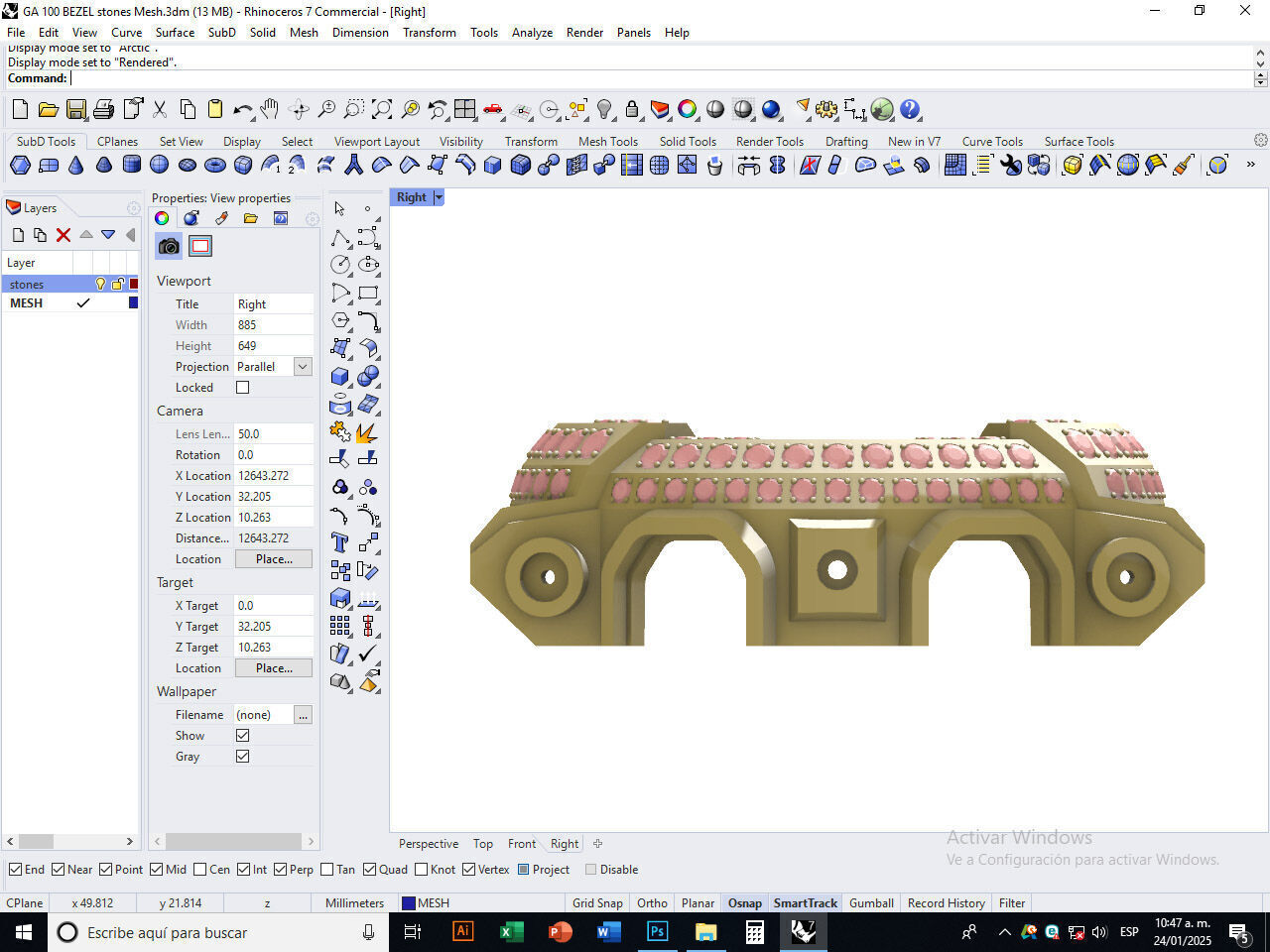Screen dimensions: 1270x952
Task: Toggle the stones layer lock icon
Action: pyautogui.click(x=117, y=285)
